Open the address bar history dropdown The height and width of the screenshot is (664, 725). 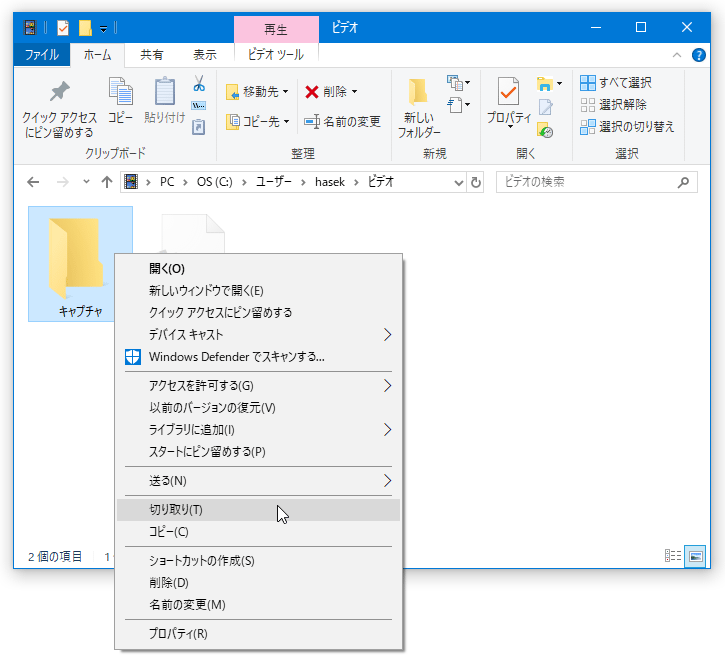(458, 182)
